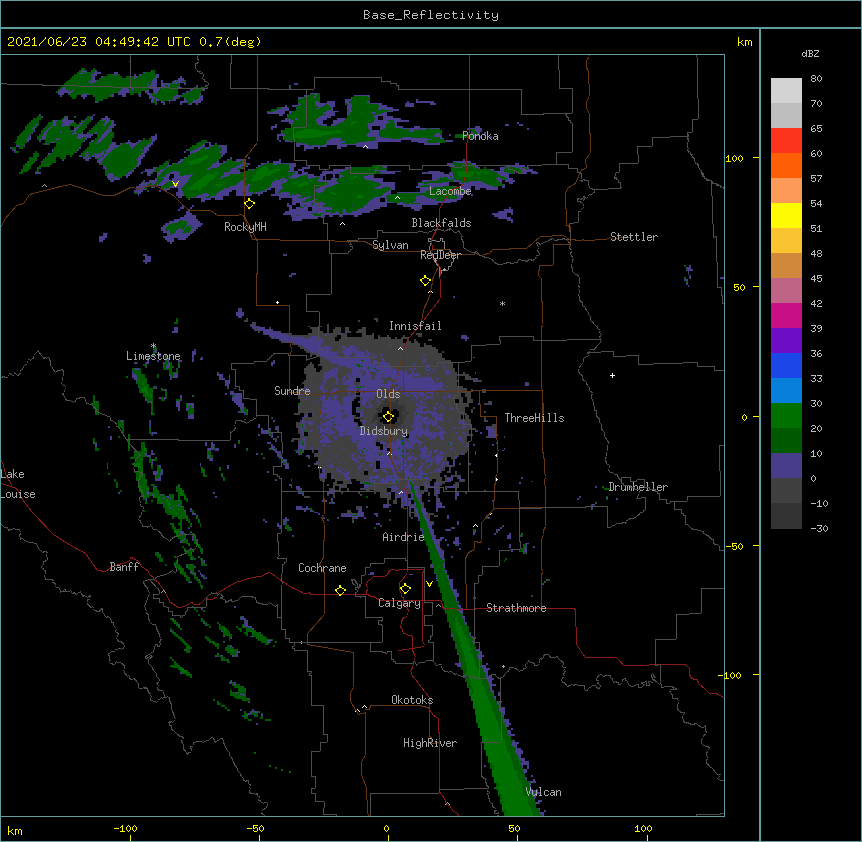Screen dimensions: 862x842
Task: Click the 0.7(deg) elevation label
Action: [x=230, y=42]
